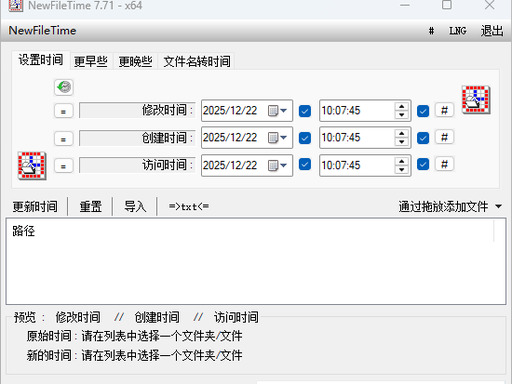Switch to the 设置时间 tab

click(41, 60)
